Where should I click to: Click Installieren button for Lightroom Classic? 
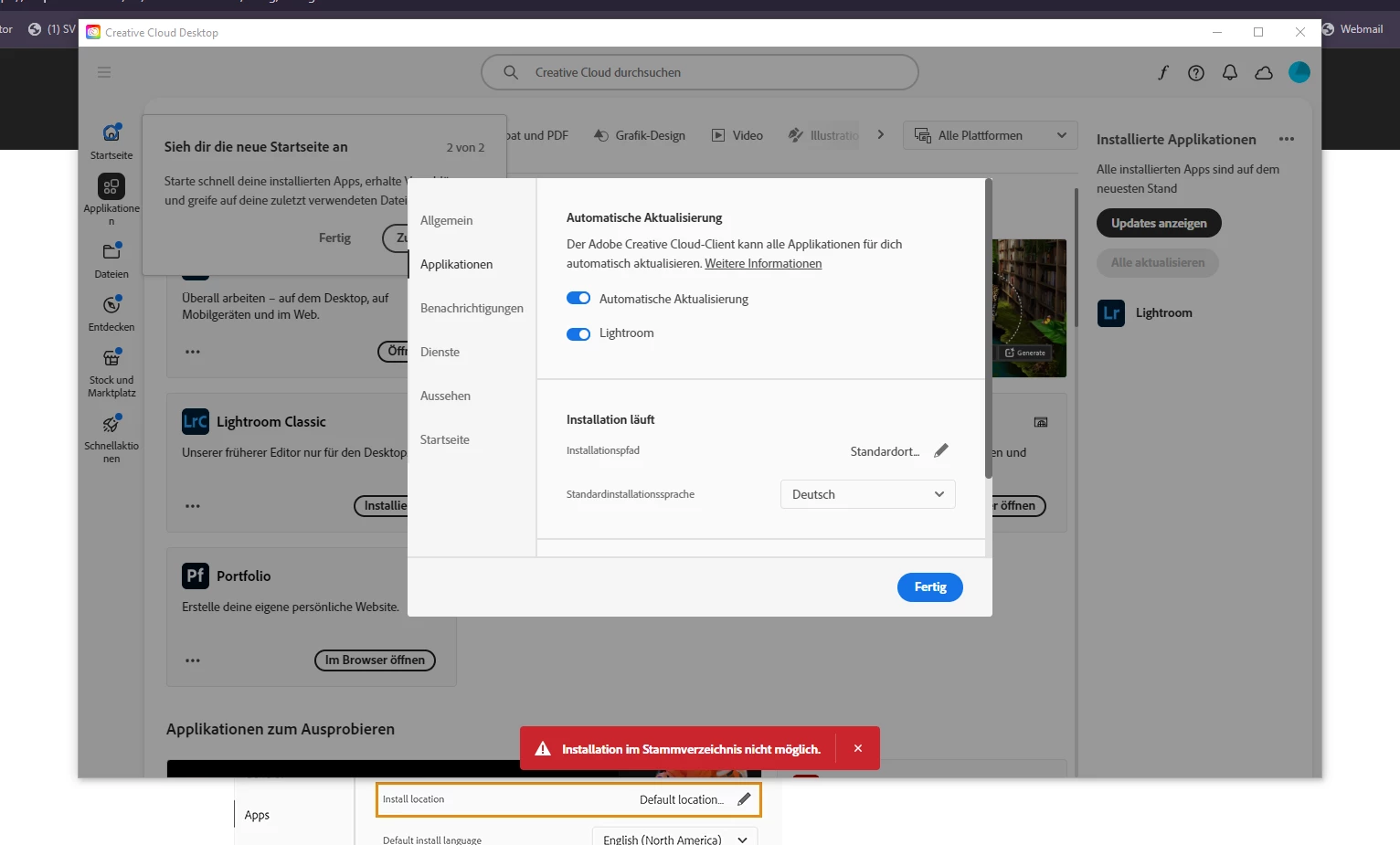[381, 505]
